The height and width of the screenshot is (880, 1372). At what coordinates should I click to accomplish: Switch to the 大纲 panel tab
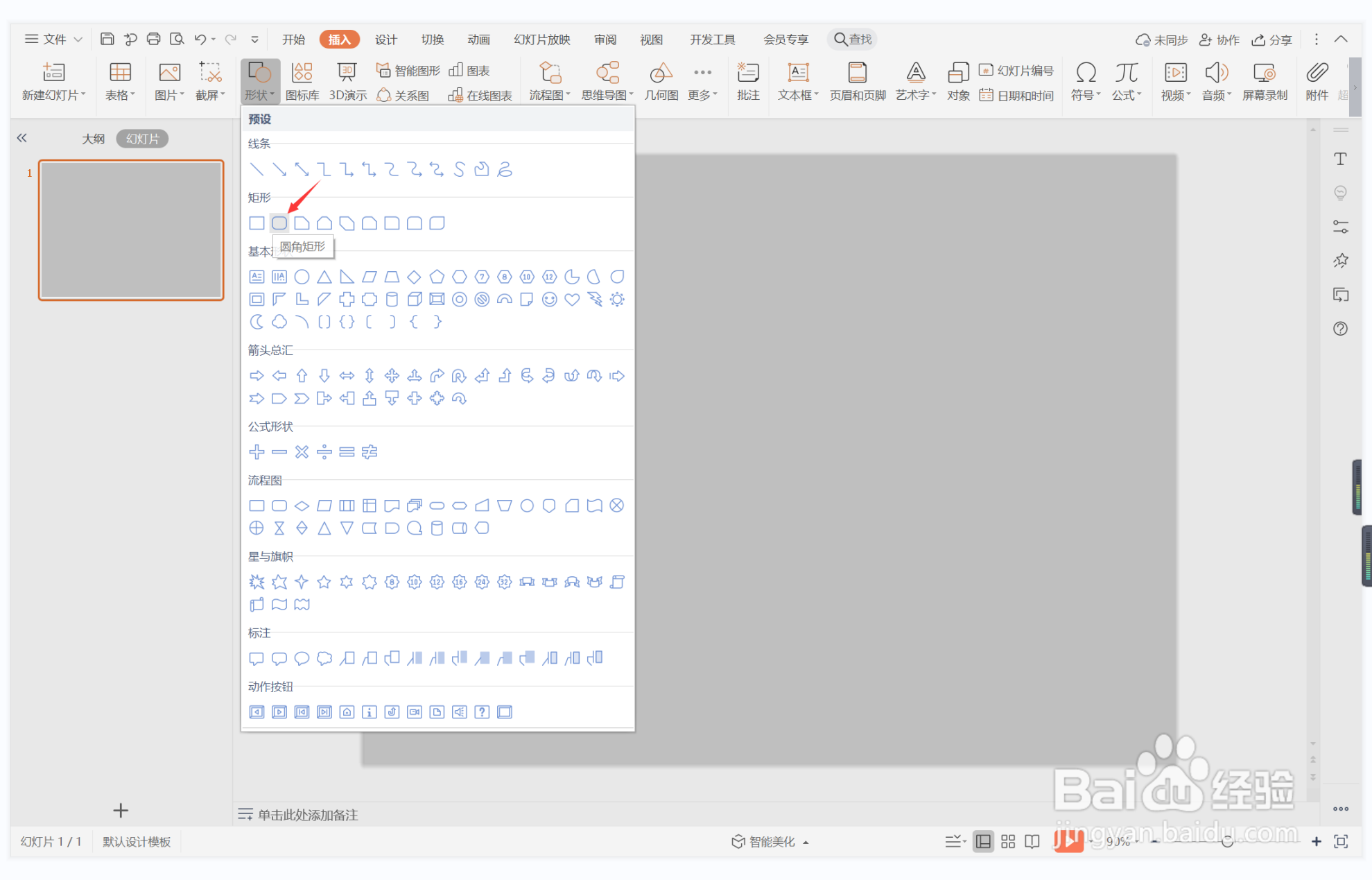click(93, 139)
